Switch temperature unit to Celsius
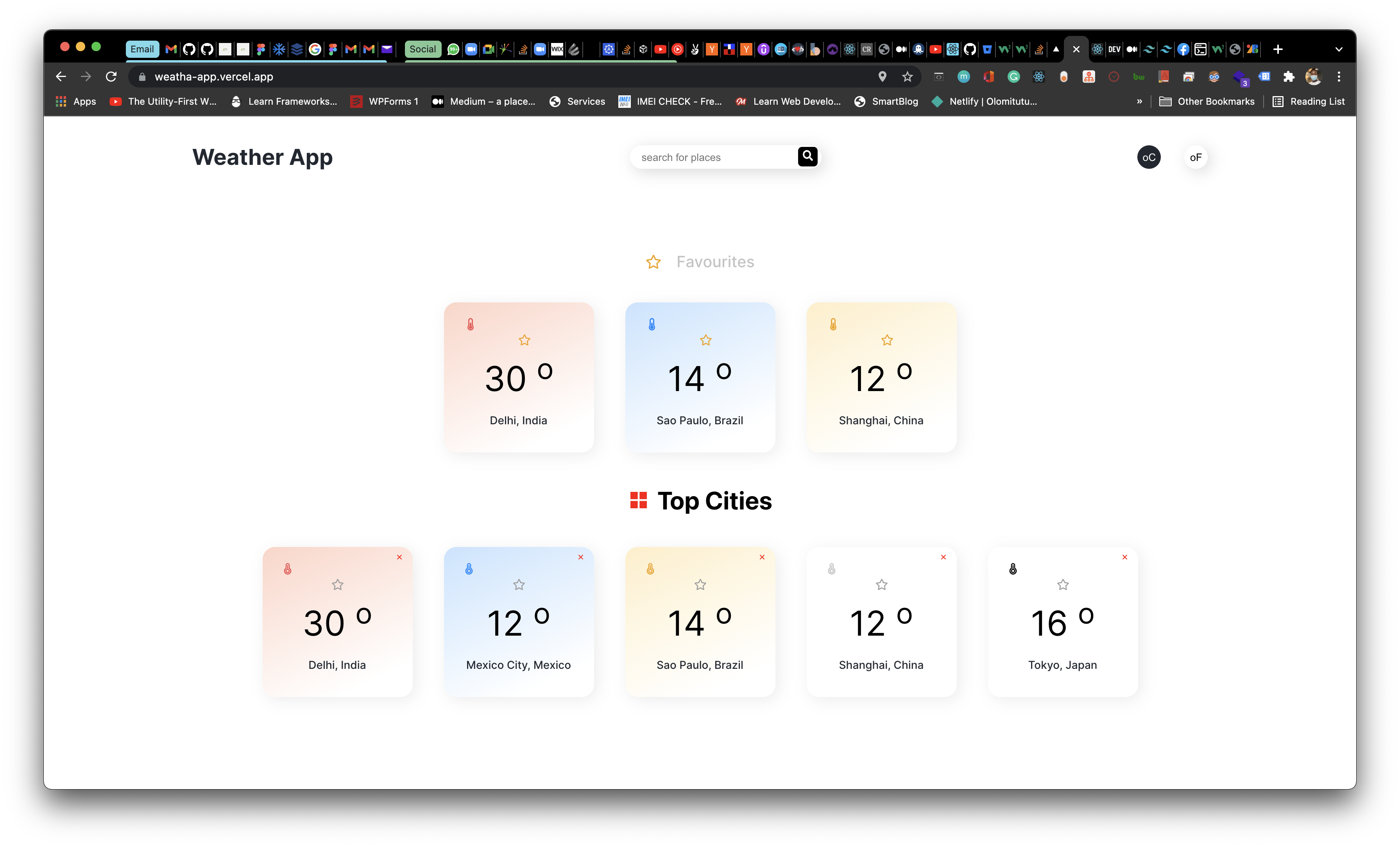The image size is (1400, 847). [x=1149, y=157]
